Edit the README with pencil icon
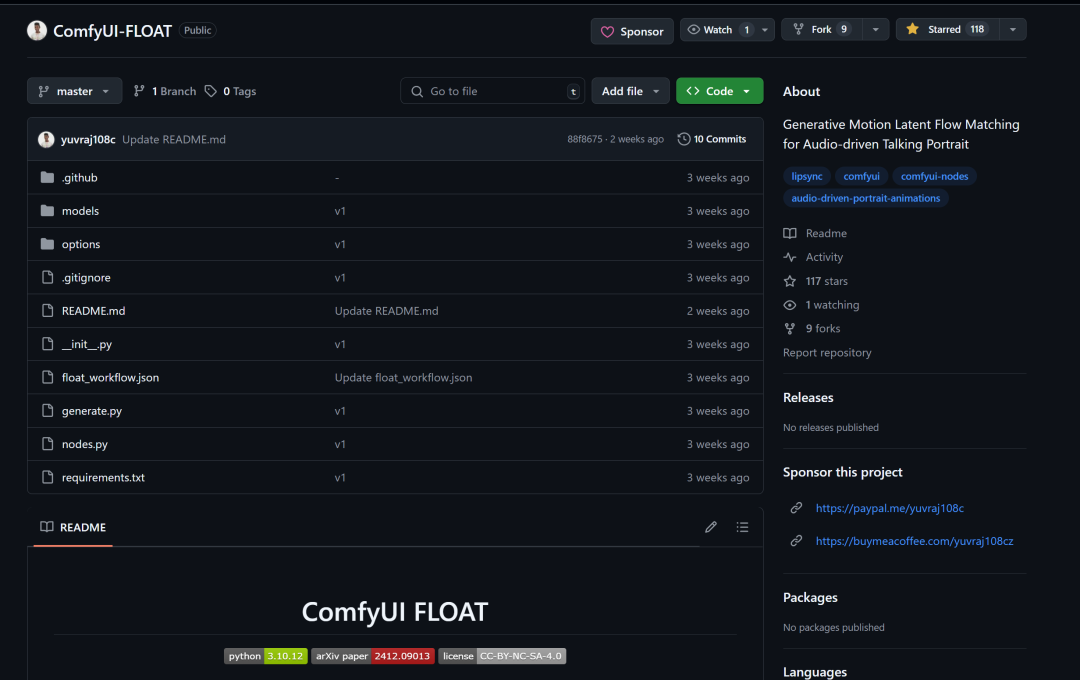Screen dimensions: 1080x680 (711, 527)
